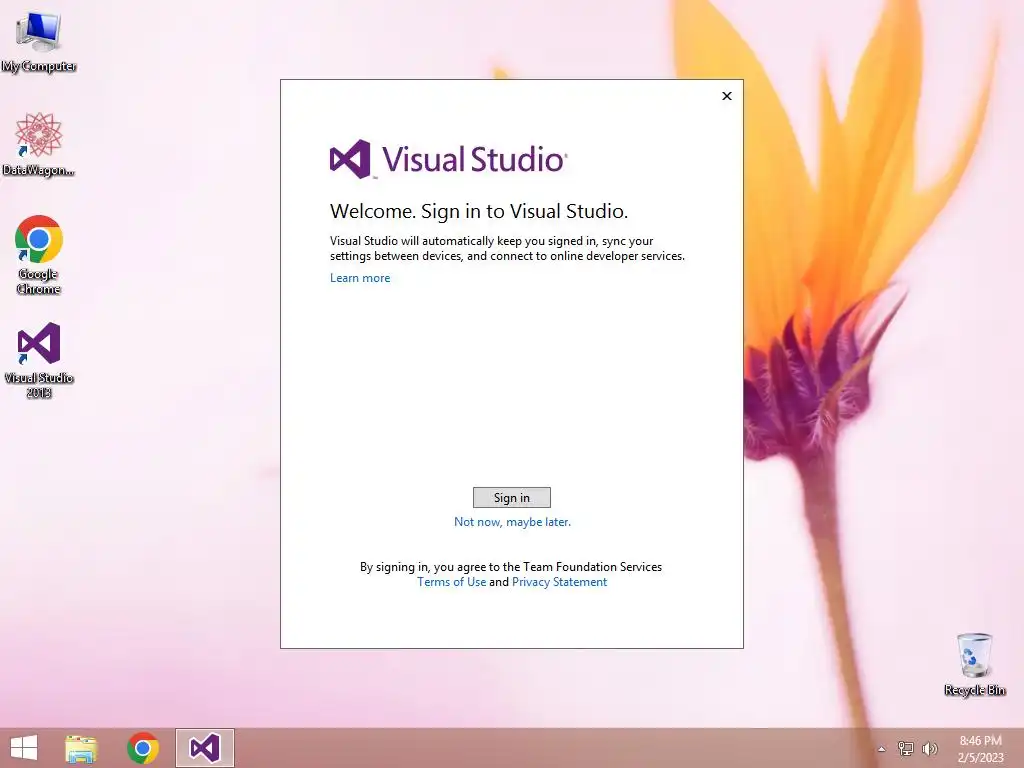
Task: Open the volume speaker tray icon
Action: (x=929, y=748)
